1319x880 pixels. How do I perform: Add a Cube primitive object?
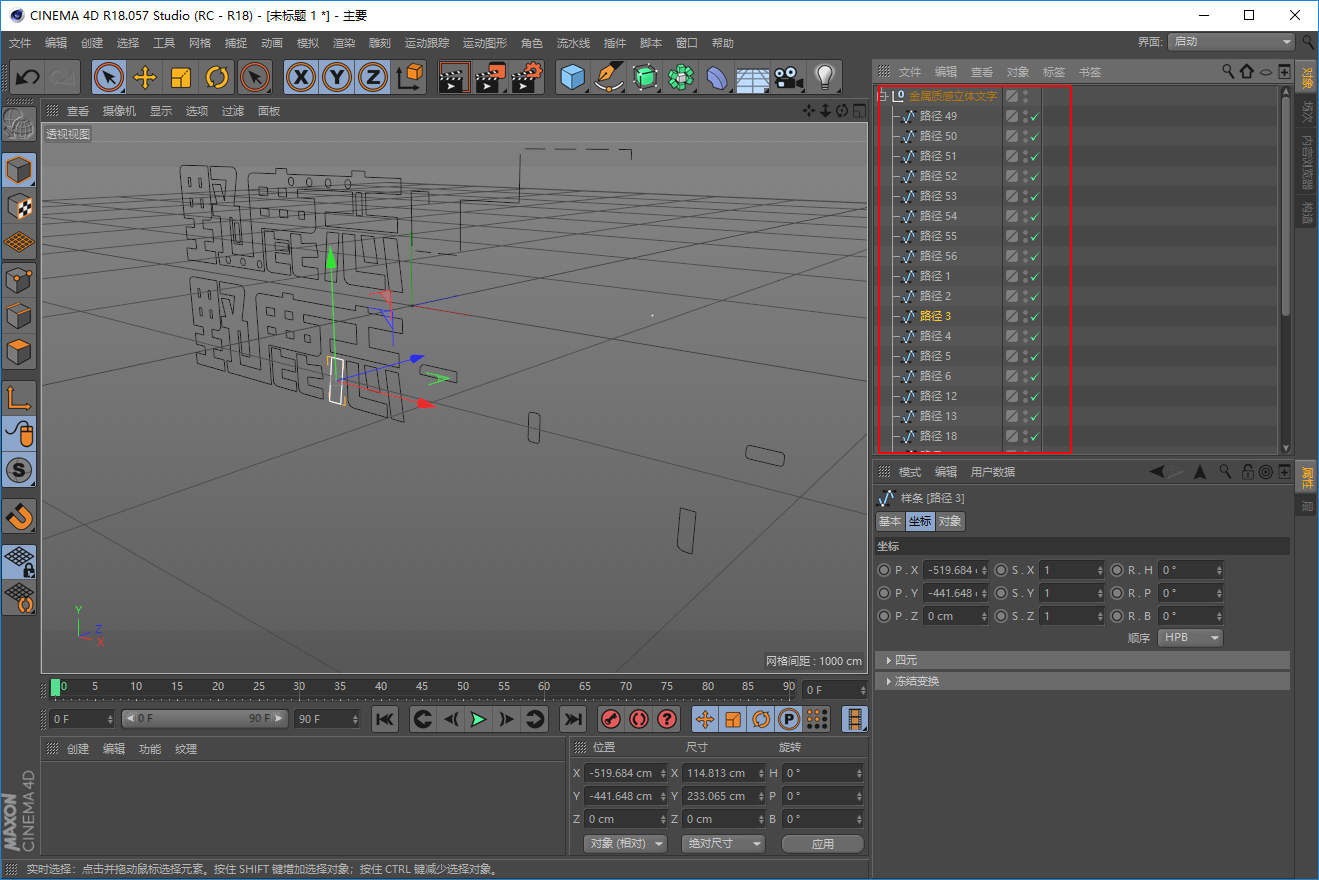click(573, 77)
